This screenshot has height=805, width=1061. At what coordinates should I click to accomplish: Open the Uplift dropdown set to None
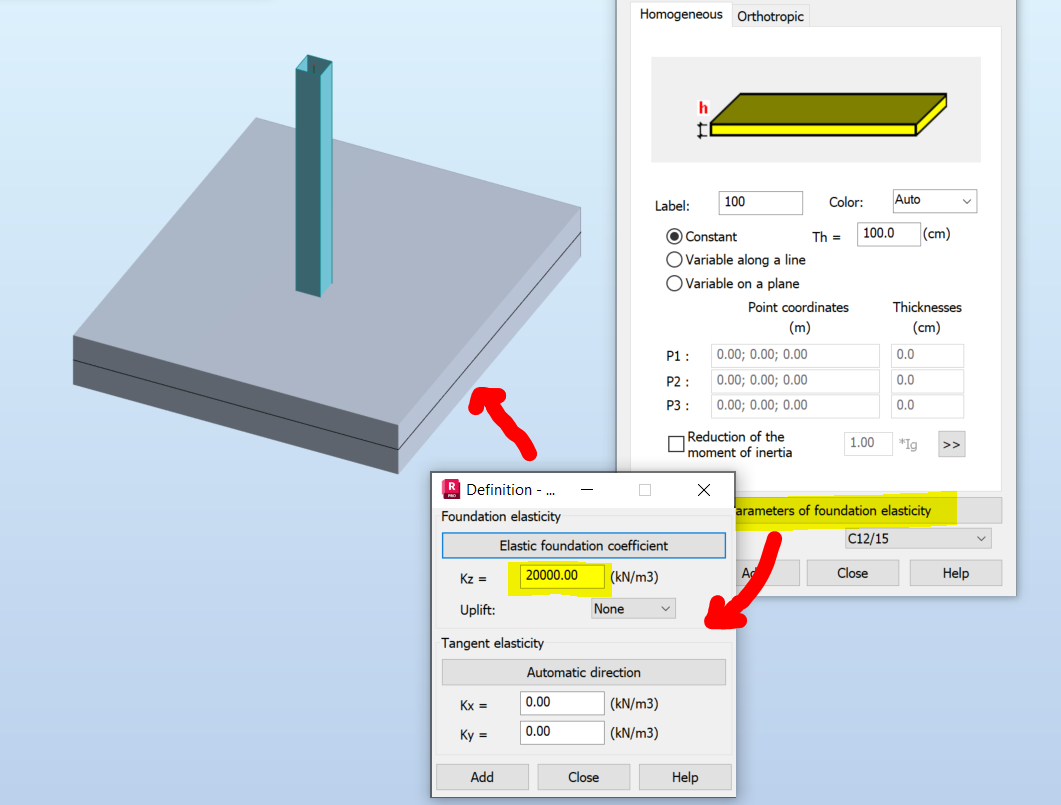632,607
